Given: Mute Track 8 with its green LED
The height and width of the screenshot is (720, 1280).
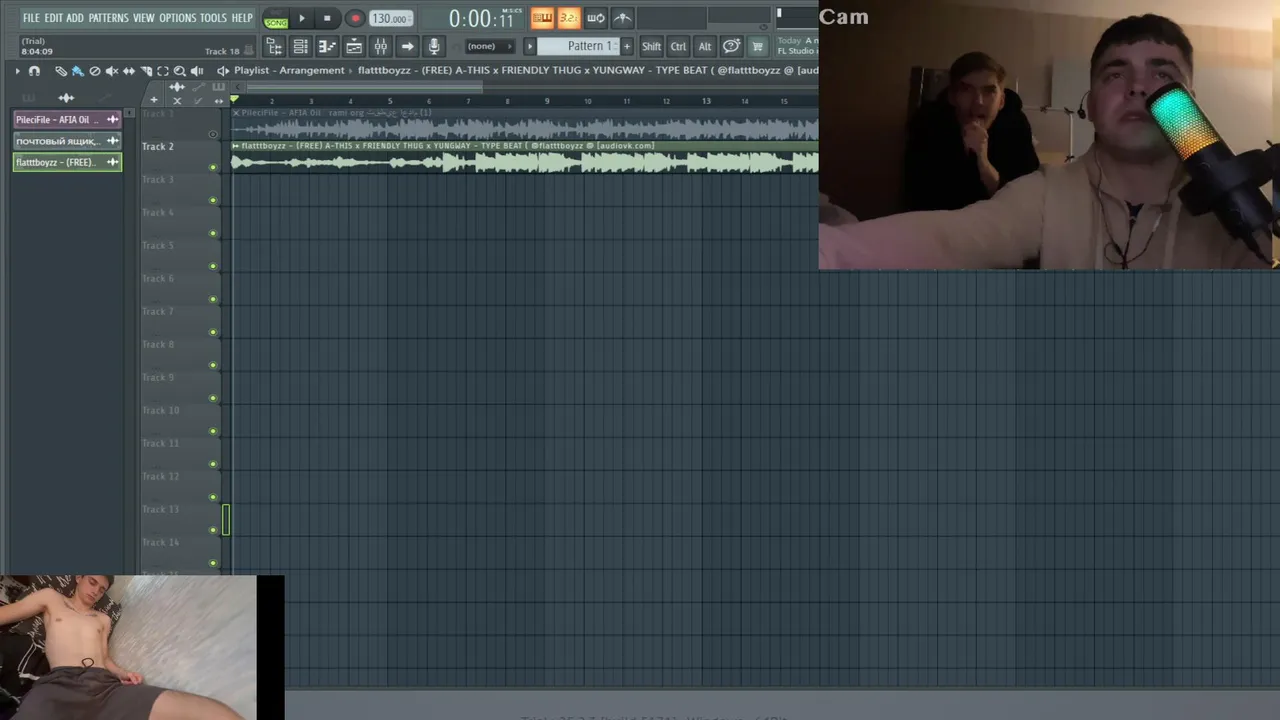Looking at the screenshot, I should [212, 365].
